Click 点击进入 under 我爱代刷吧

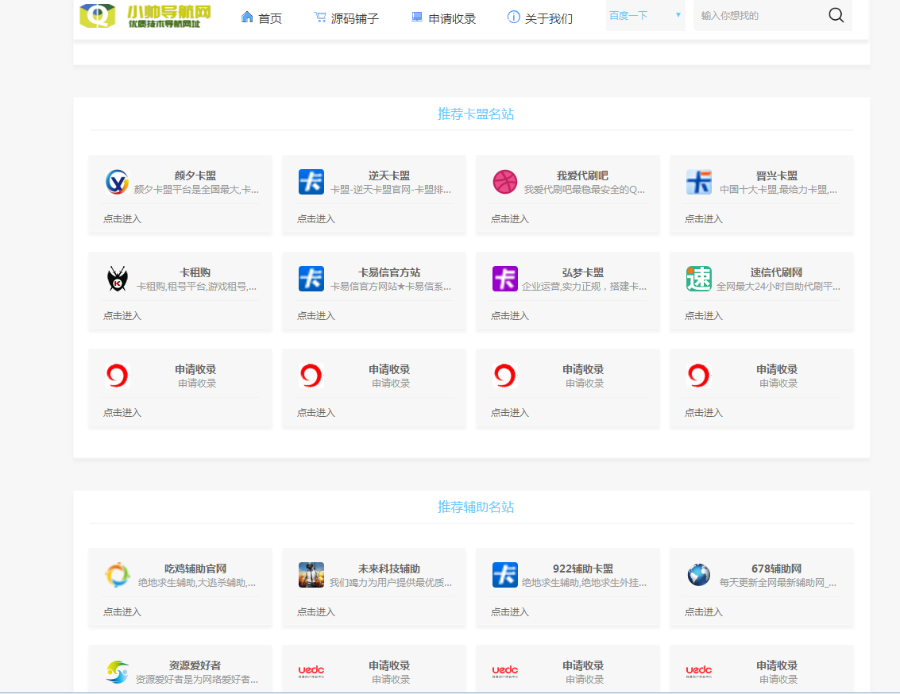click(x=510, y=219)
